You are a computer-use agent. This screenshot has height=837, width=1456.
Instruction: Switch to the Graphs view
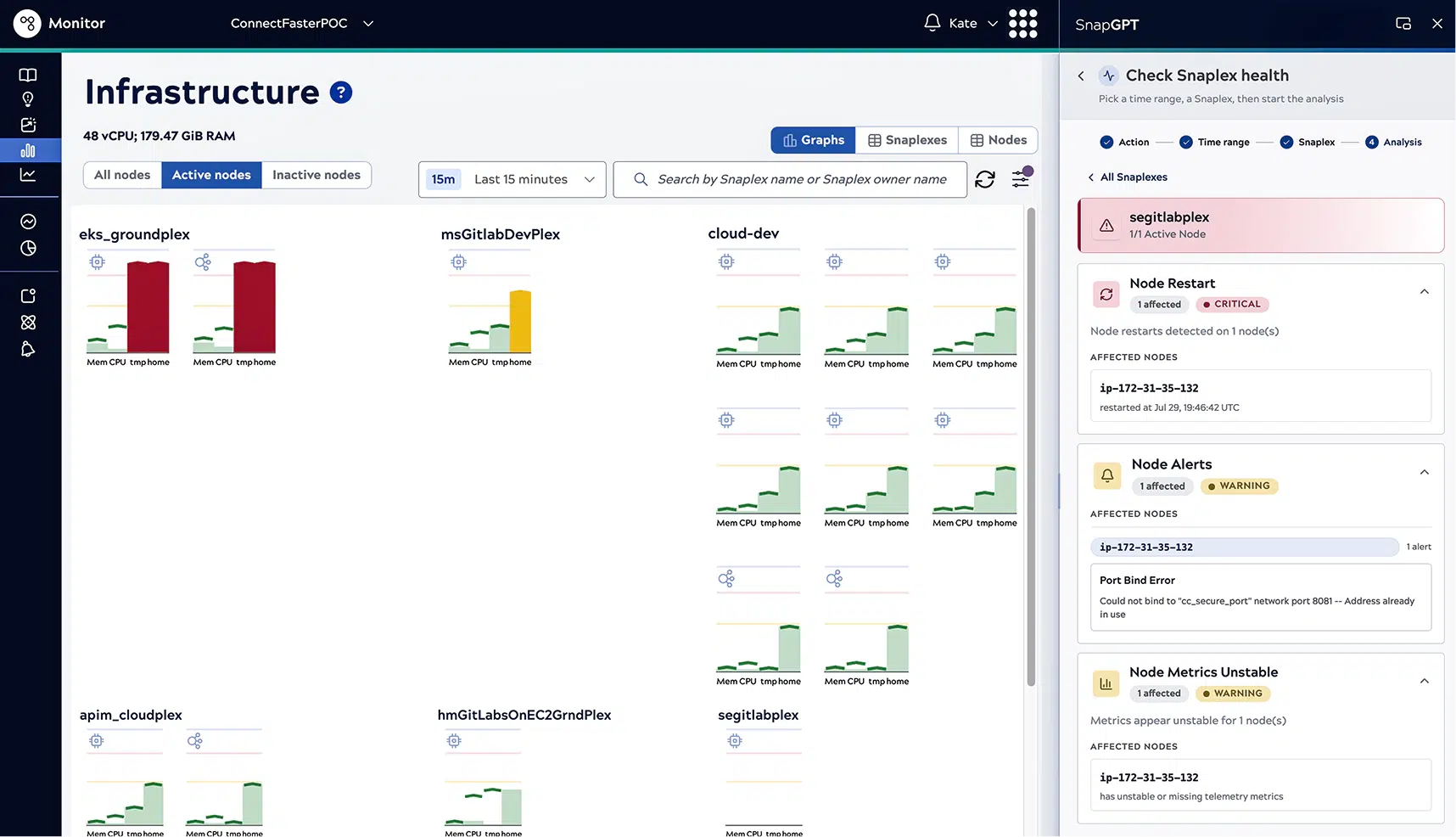[x=814, y=140]
